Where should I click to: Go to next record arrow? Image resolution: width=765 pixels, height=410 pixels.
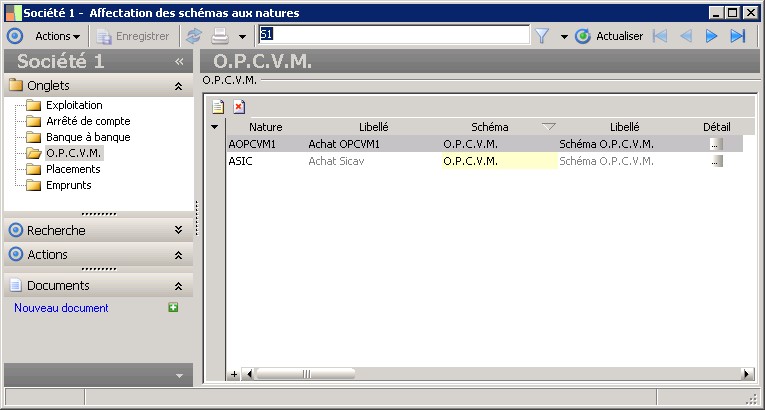pos(711,36)
